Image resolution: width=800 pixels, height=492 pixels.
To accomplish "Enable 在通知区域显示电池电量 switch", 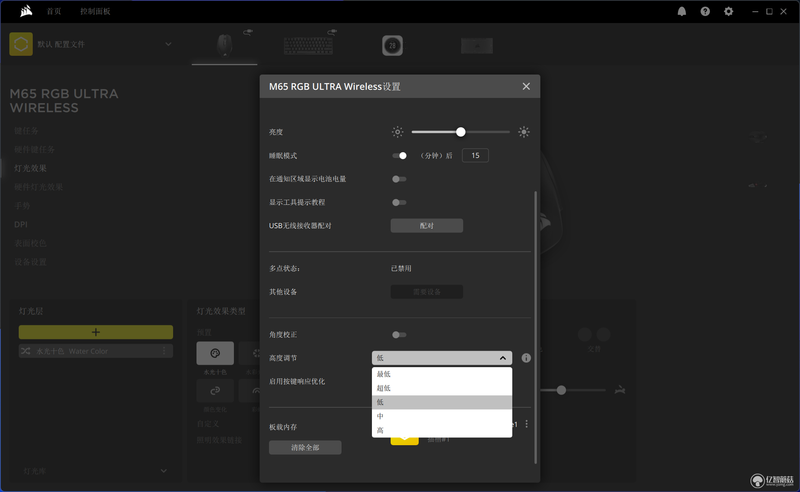I will (x=399, y=179).
